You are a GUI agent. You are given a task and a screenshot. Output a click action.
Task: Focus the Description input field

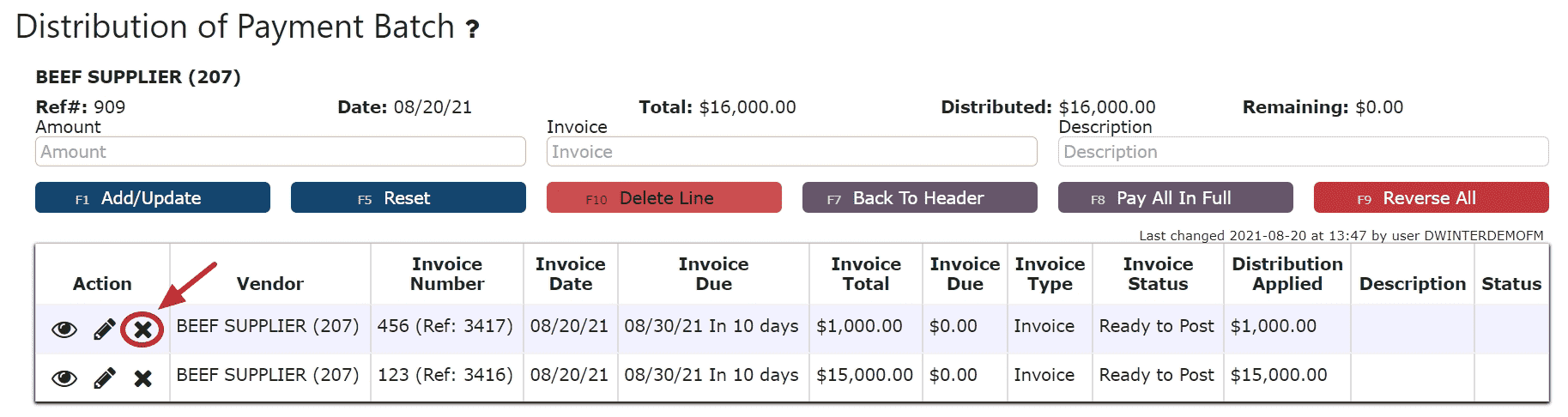point(1304,152)
